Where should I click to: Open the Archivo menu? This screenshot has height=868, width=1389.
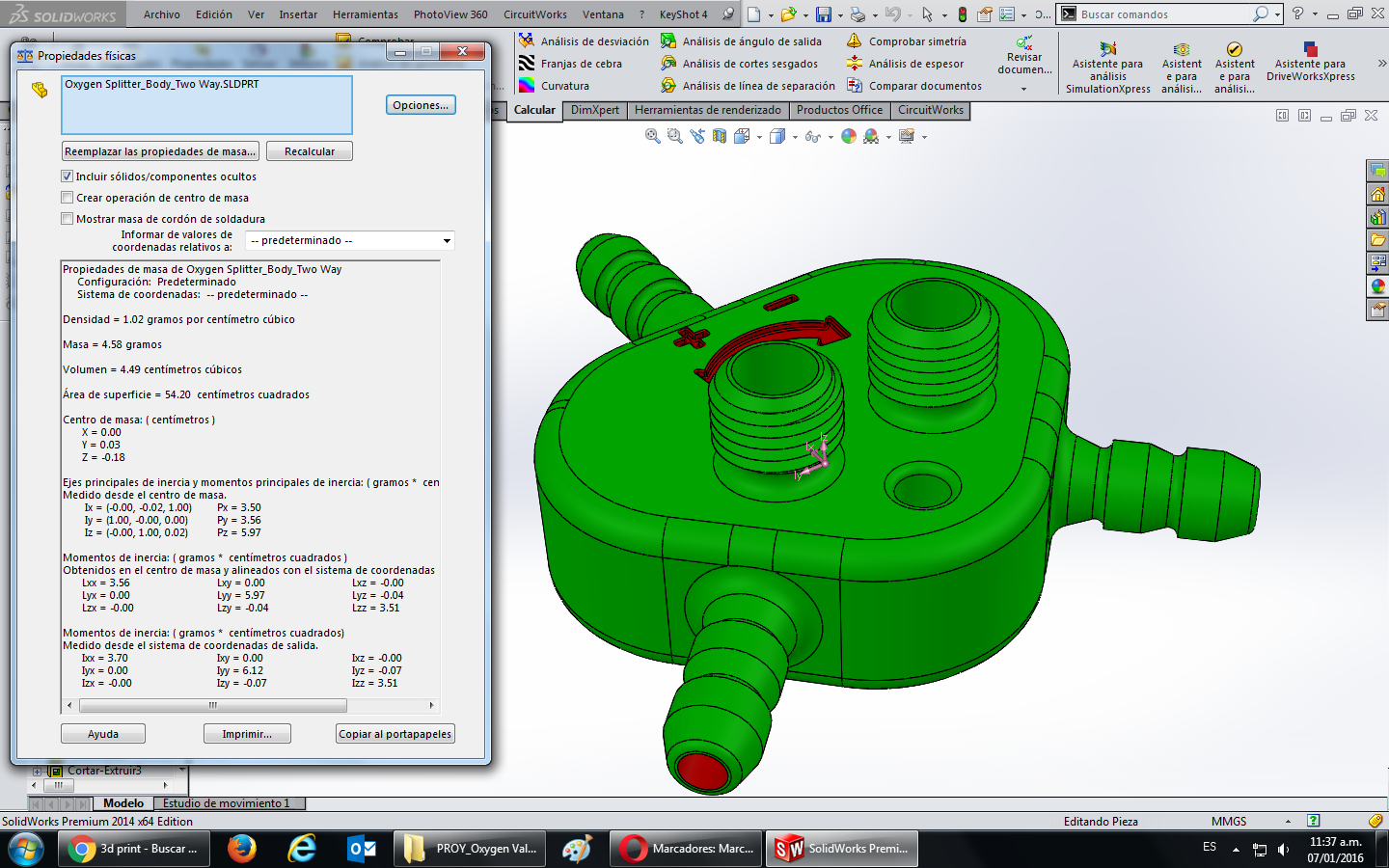pos(162,14)
